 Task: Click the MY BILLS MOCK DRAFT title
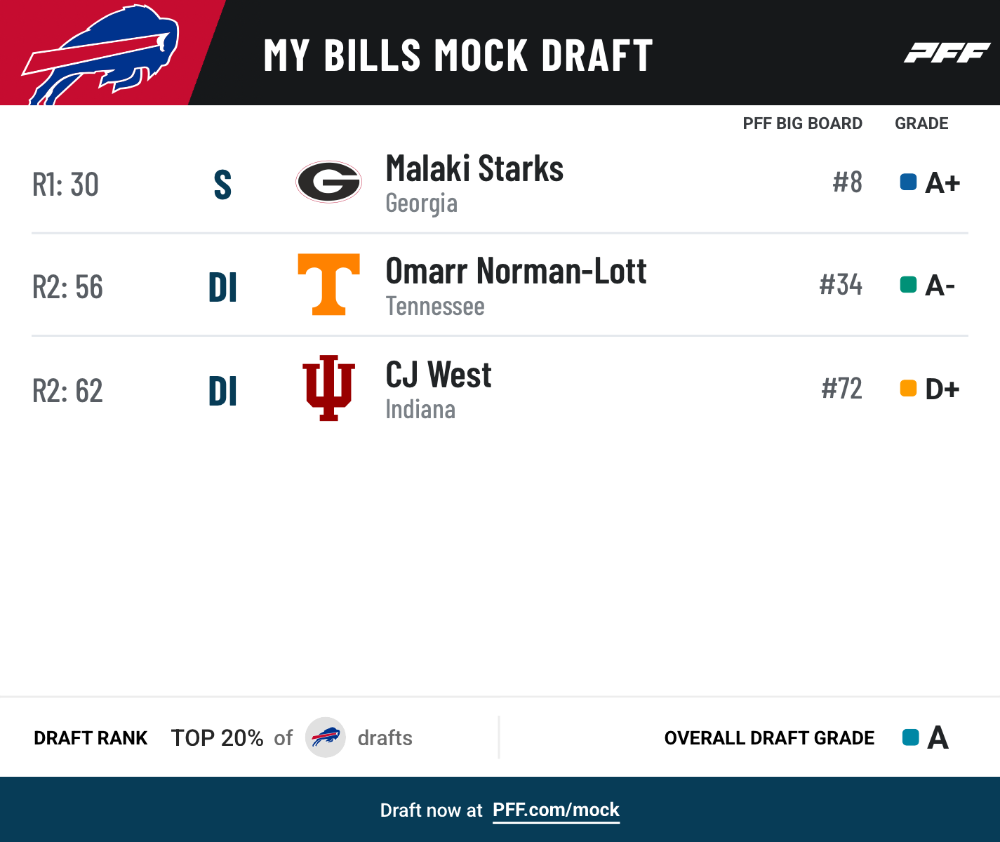[x=459, y=55]
